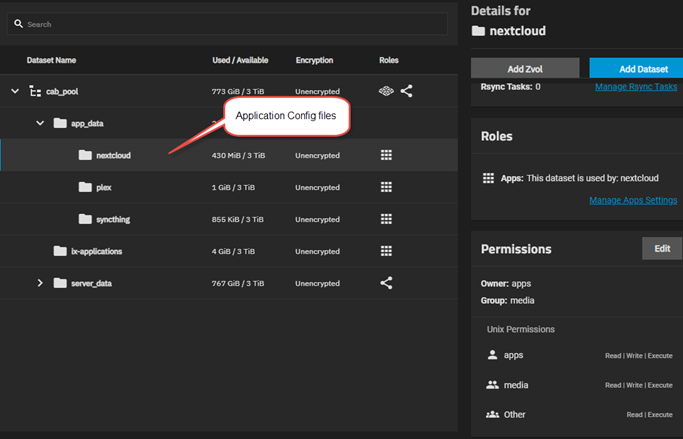Click the 430 MiB / 3 TiB value
The image size is (683, 439).
point(238,155)
